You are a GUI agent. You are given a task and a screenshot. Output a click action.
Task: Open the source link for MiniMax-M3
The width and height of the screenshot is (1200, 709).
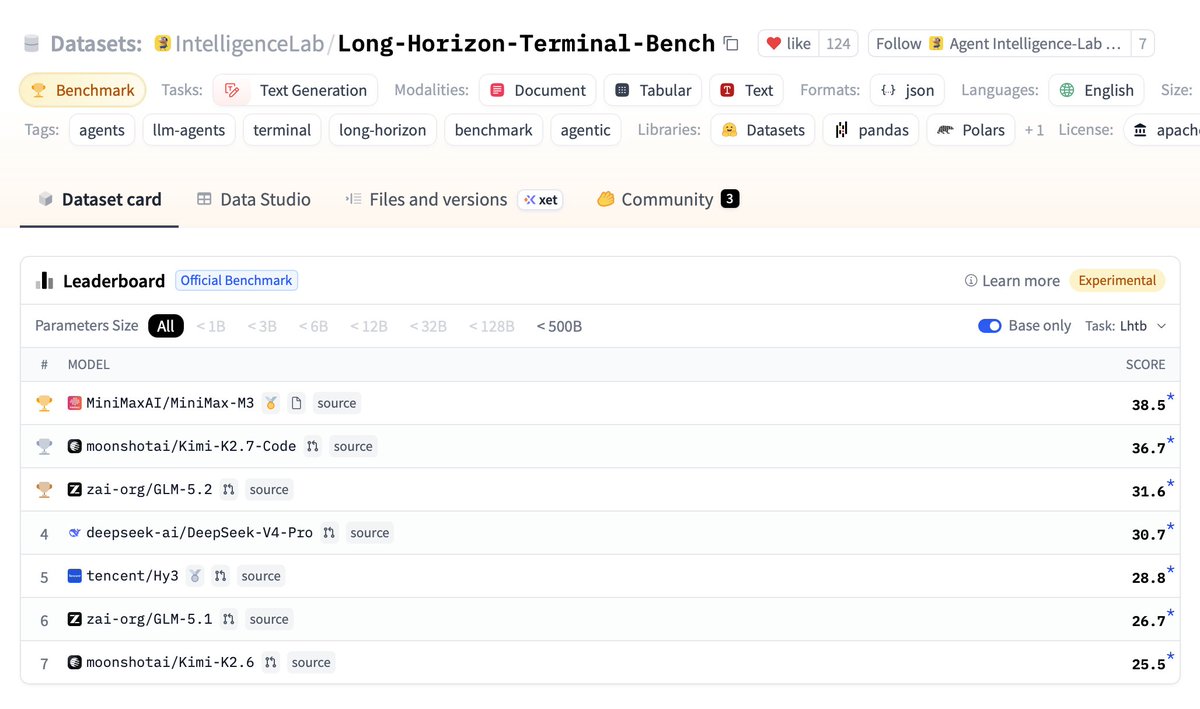click(x=336, y=403)
